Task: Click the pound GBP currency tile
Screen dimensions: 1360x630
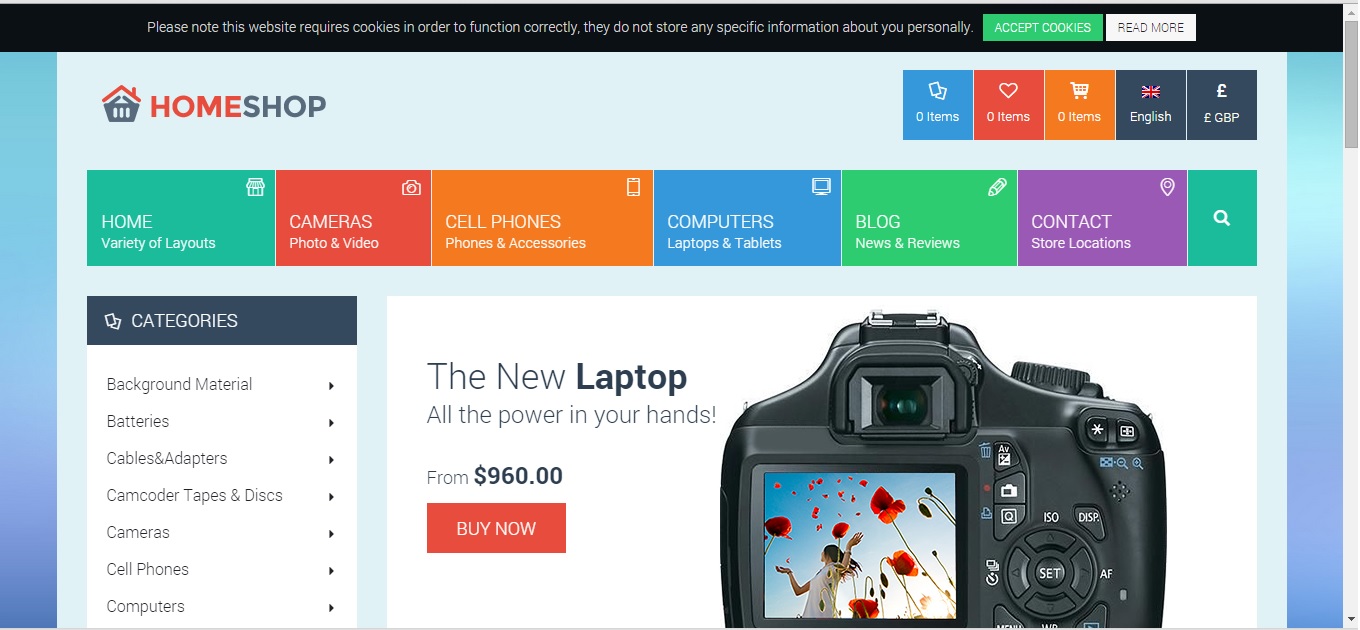Action: pyautogui.click(x=1222, y=105)
